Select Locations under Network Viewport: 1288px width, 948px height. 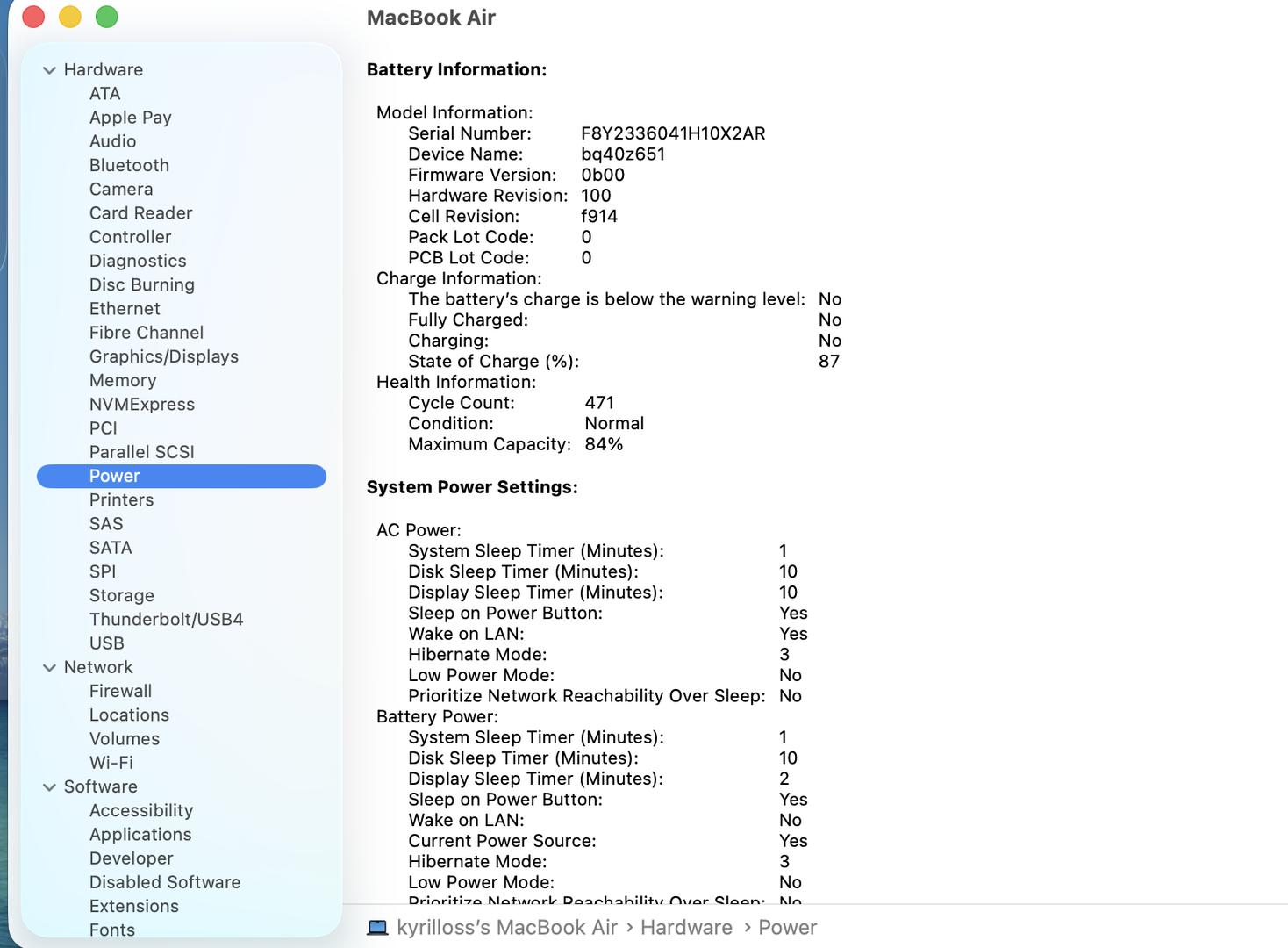tap(129, 715)
